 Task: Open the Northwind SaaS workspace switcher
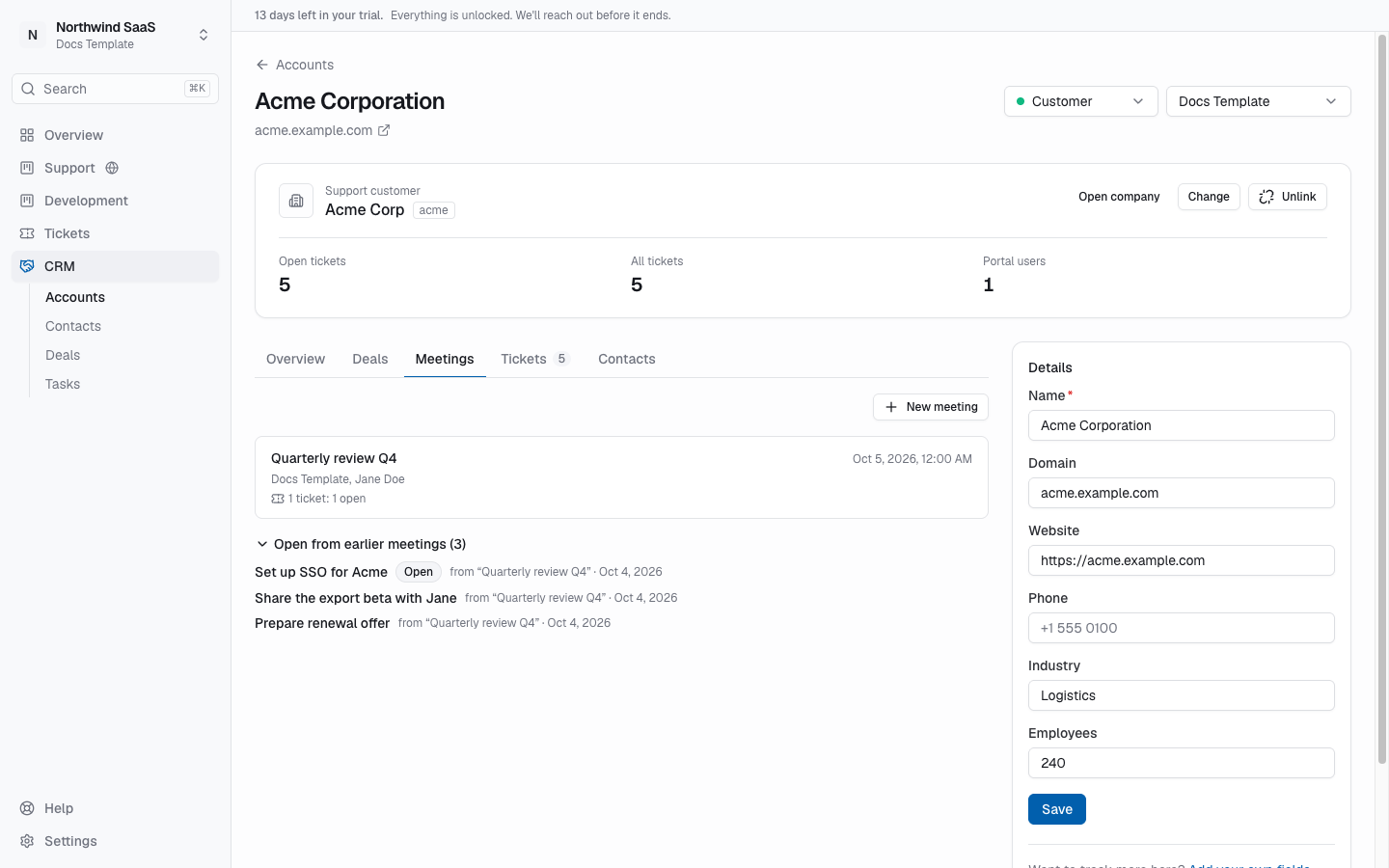(x=115, y=35)
